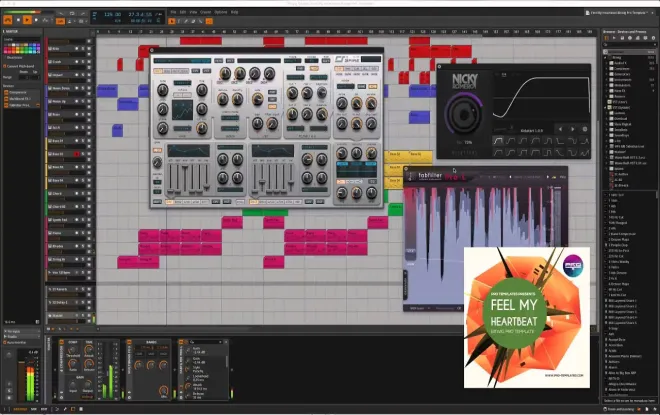Click the Compressor Release knob
This screenshot has height=415, width=660.
[x=89, y=364]
